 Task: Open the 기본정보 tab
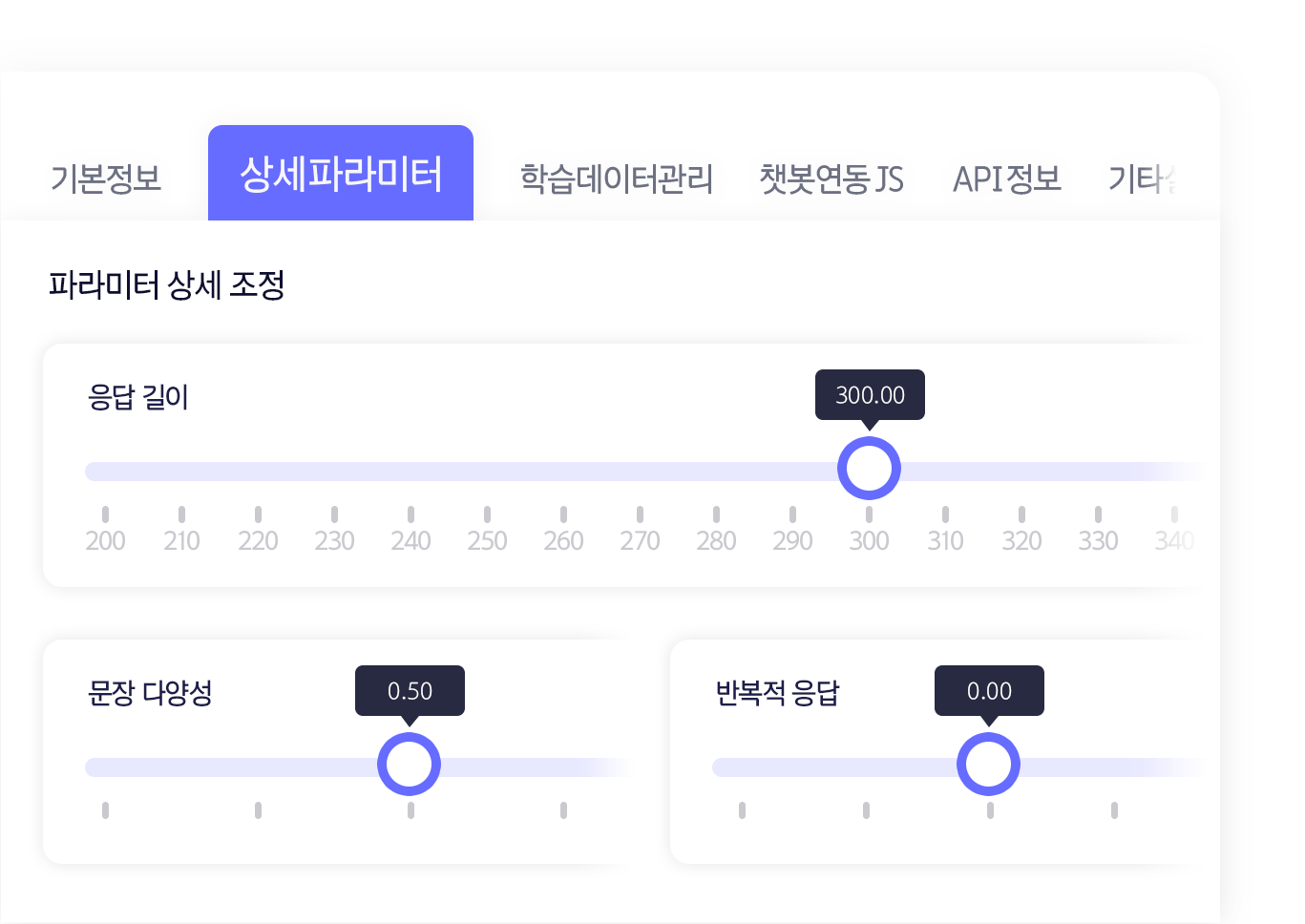tap(106, 178)
